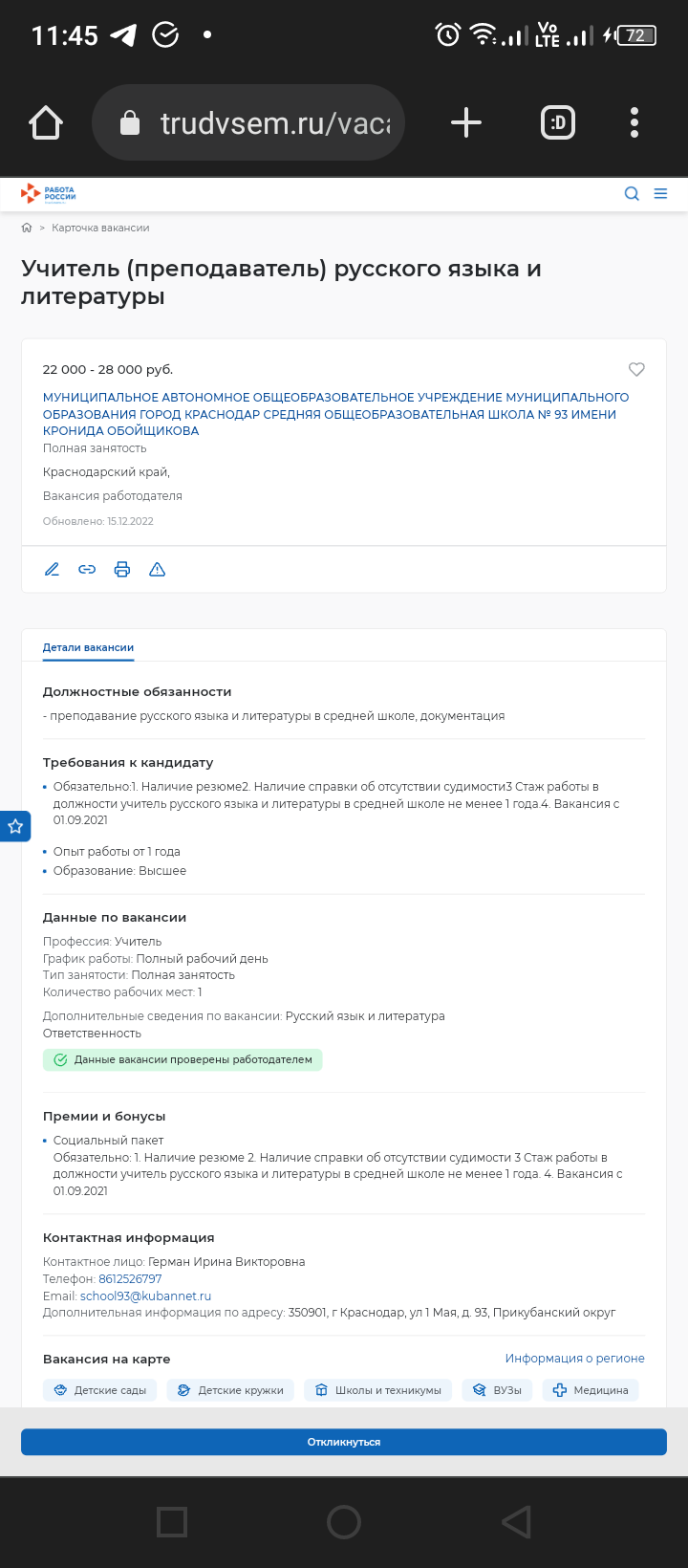Copy vacancy link with chain icon
This screenshot has height=1568, width=688.
87,570
